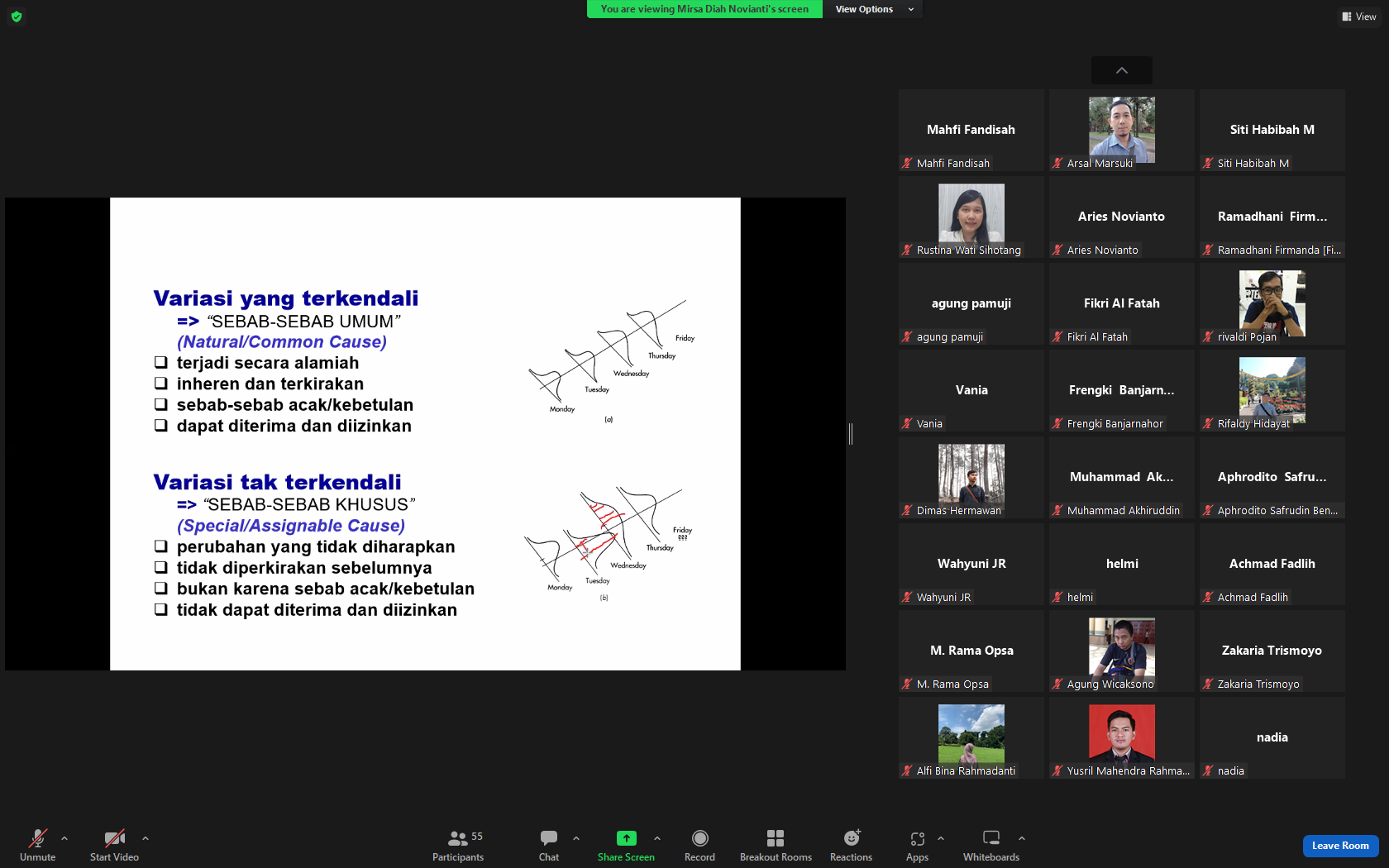Click the Achmad Fadlih participant tile
This screenshot has height=868, width=1389.
[1272, 564]
